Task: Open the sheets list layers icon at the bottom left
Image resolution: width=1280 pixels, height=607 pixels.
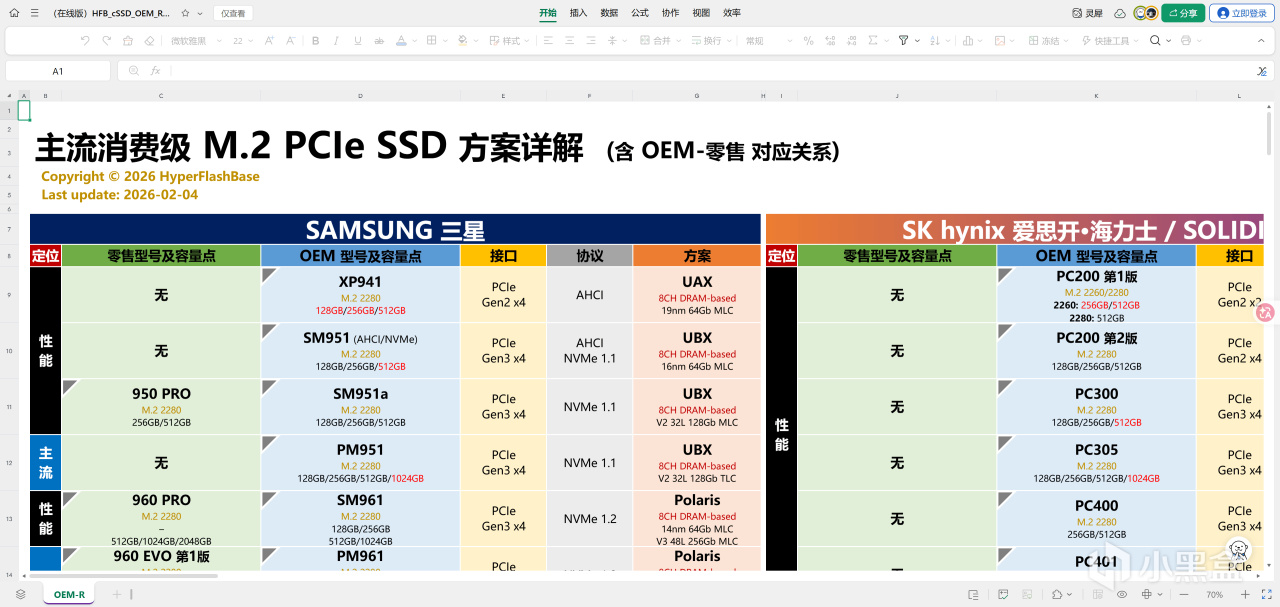Action: tap(20, 594)
